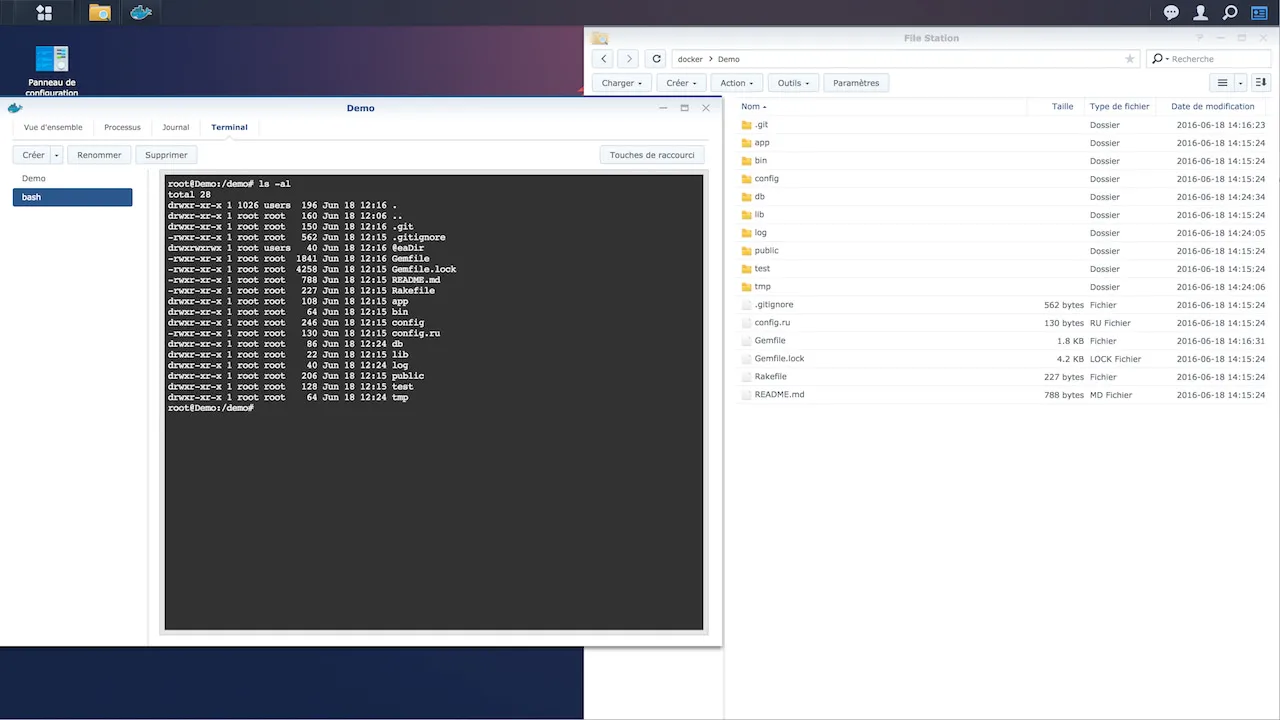Screen dimensions: 1280x720
Task: Click the Paramètres button
Action: click(x=856, y=83)
